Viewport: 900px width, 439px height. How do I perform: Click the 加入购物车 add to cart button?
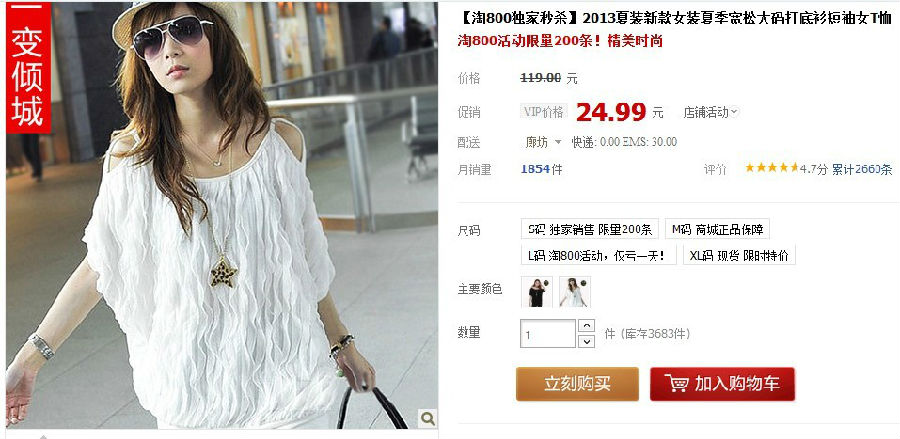coord(722,384)
